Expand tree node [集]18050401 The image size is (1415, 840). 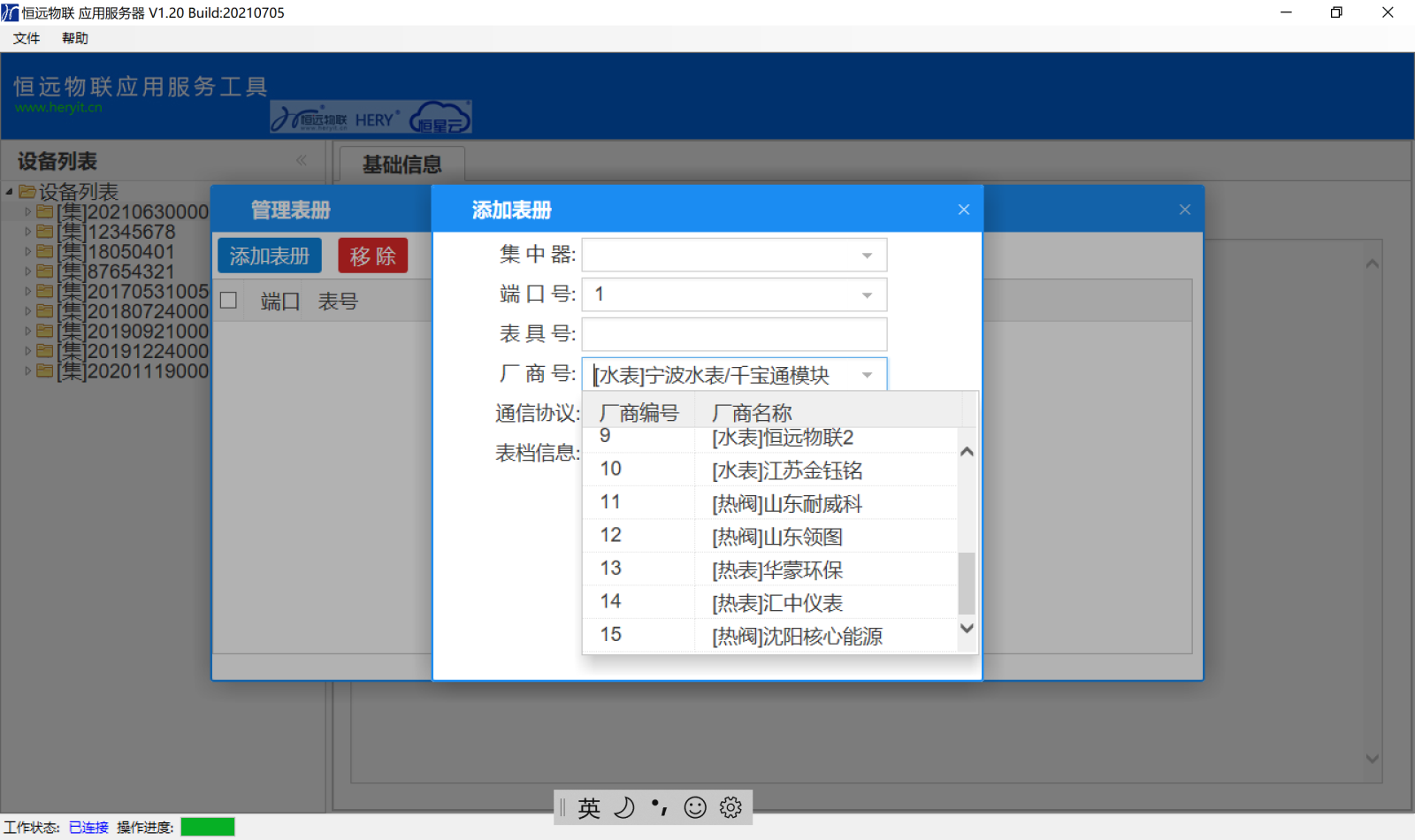click(28, 251)
